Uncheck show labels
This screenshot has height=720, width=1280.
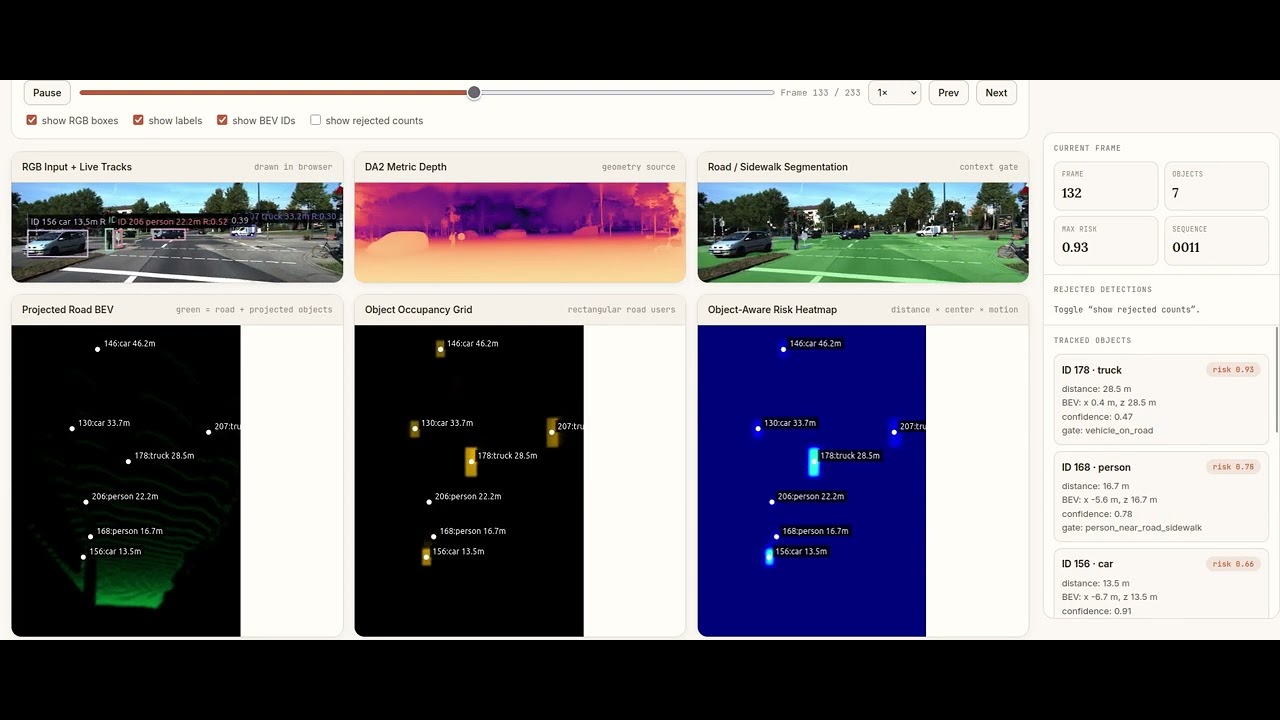tap(139, 120)
